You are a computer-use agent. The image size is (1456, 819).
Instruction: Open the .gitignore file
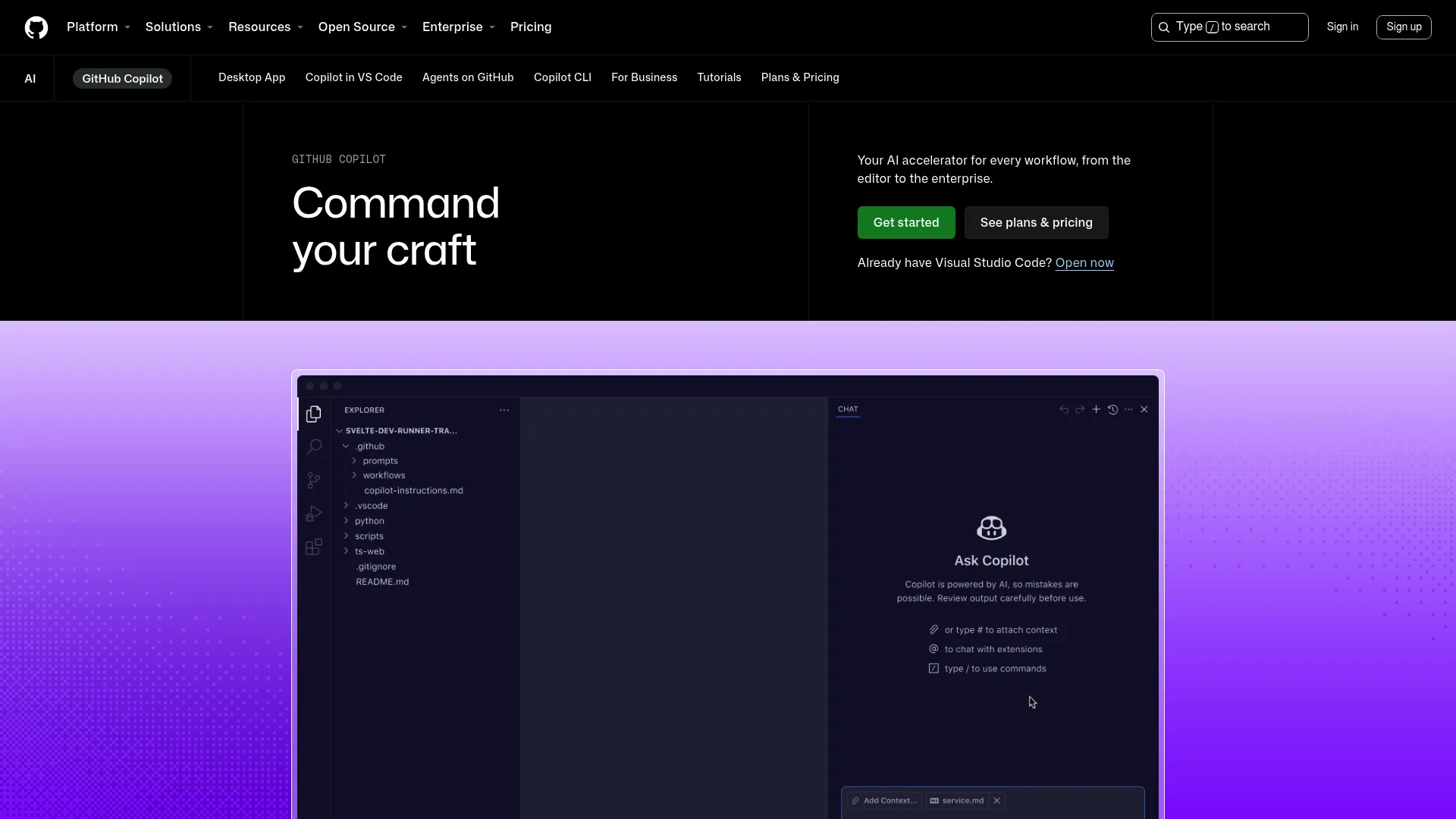click(376, 566)
